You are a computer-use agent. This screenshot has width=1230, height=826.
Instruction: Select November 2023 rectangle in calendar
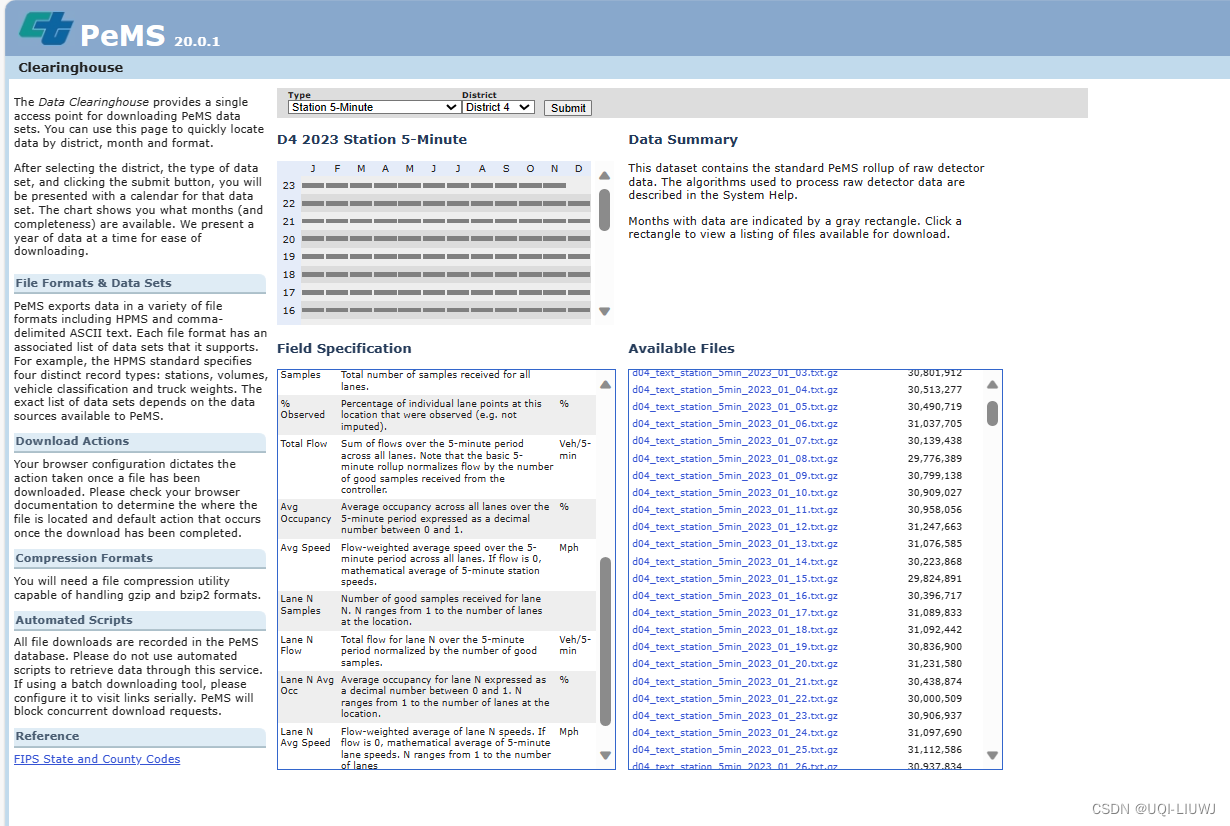(554, 185)
